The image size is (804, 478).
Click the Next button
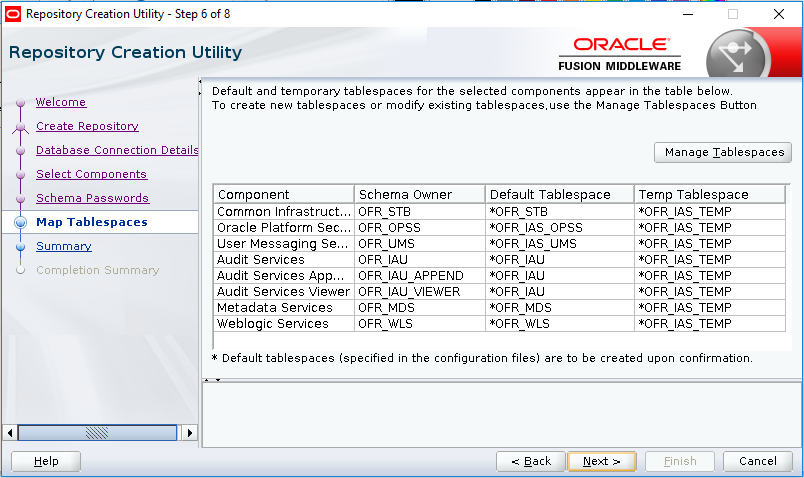click(602, 461)
